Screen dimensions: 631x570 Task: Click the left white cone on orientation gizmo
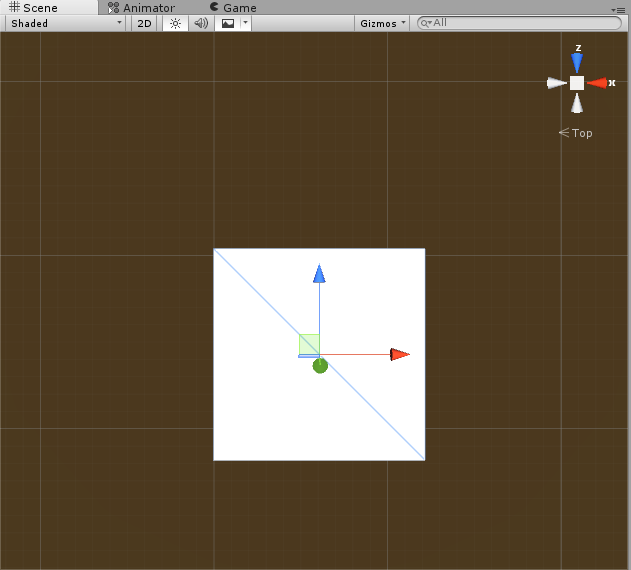(556, 83)
